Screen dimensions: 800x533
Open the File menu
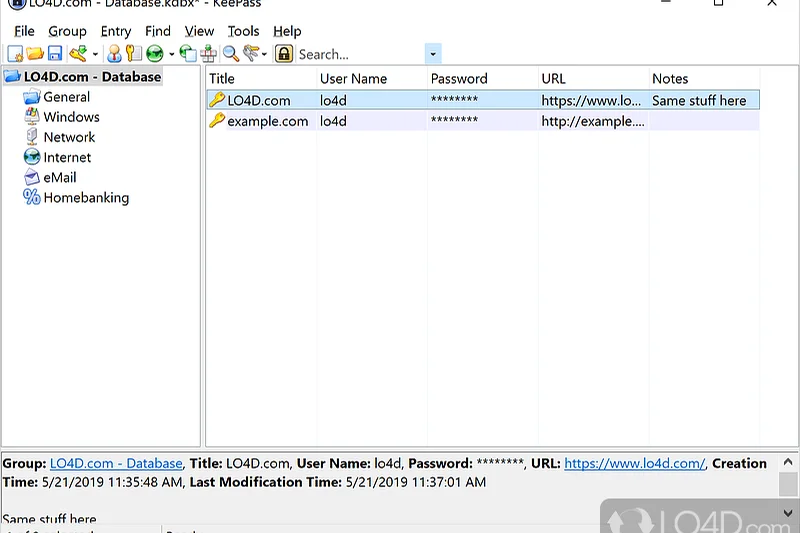tap(24, 31)
